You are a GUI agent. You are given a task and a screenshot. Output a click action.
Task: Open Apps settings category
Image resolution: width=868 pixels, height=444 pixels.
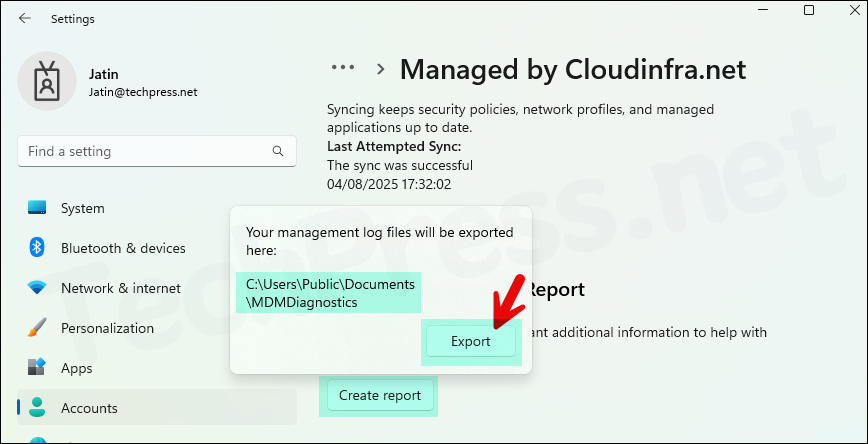(x=157, y=368)
